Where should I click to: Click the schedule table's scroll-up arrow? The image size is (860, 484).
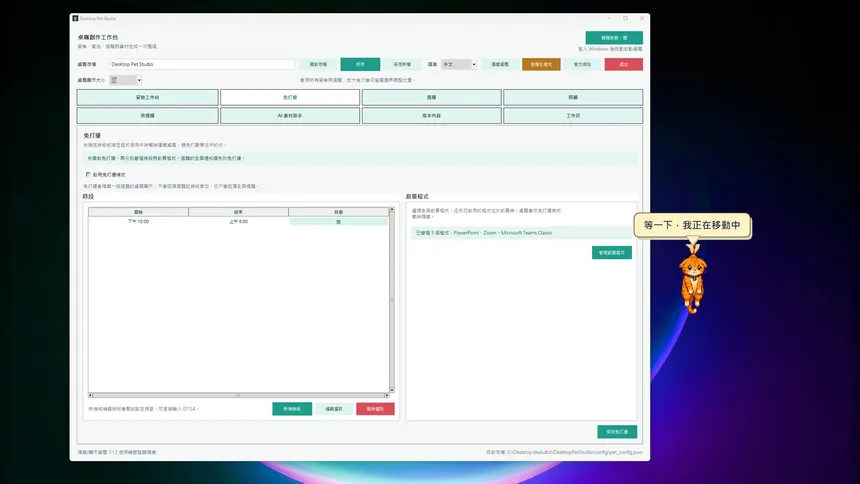[x=392, y=210]
